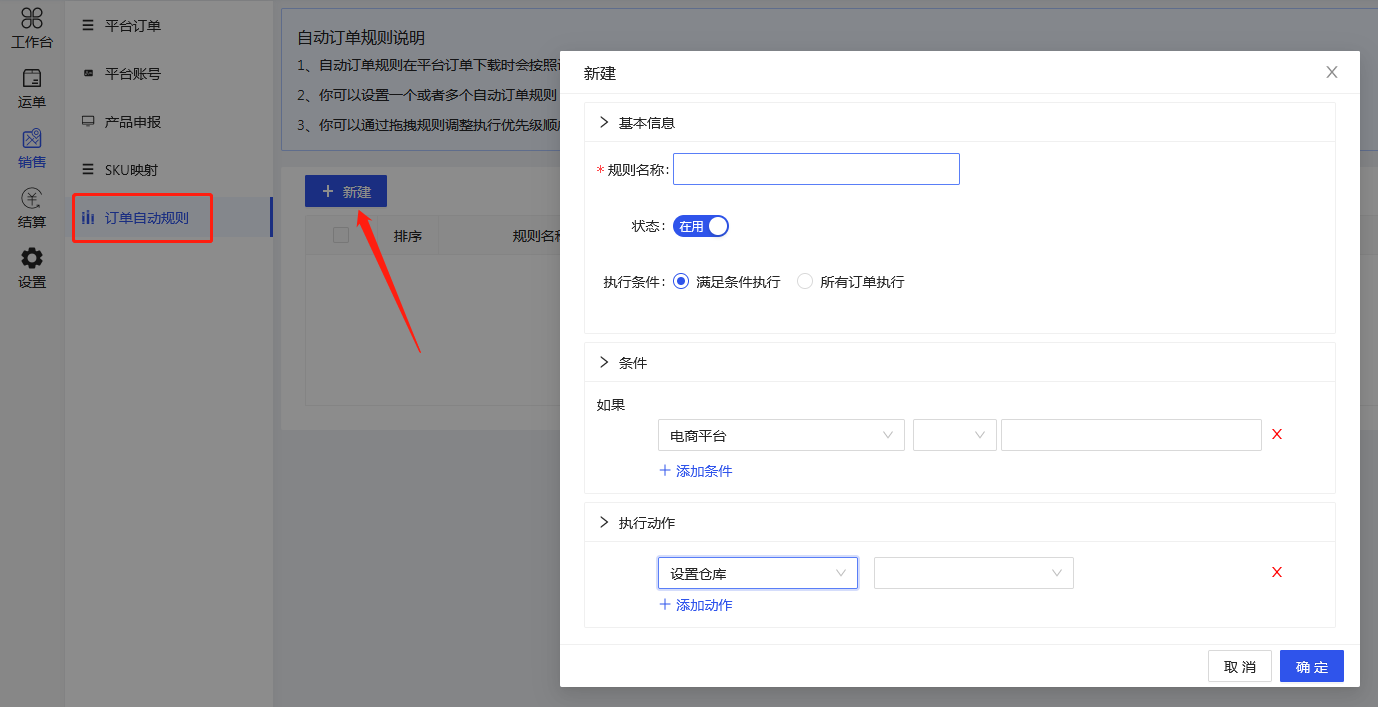Open the empty warehouse value dropdown

[974, 573]
